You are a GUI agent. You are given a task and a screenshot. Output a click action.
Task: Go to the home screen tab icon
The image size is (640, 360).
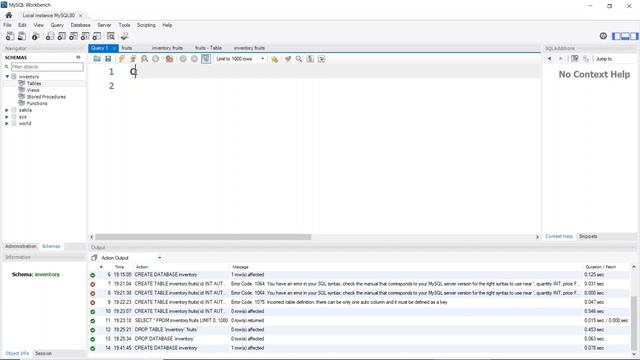tap(9, 15)
